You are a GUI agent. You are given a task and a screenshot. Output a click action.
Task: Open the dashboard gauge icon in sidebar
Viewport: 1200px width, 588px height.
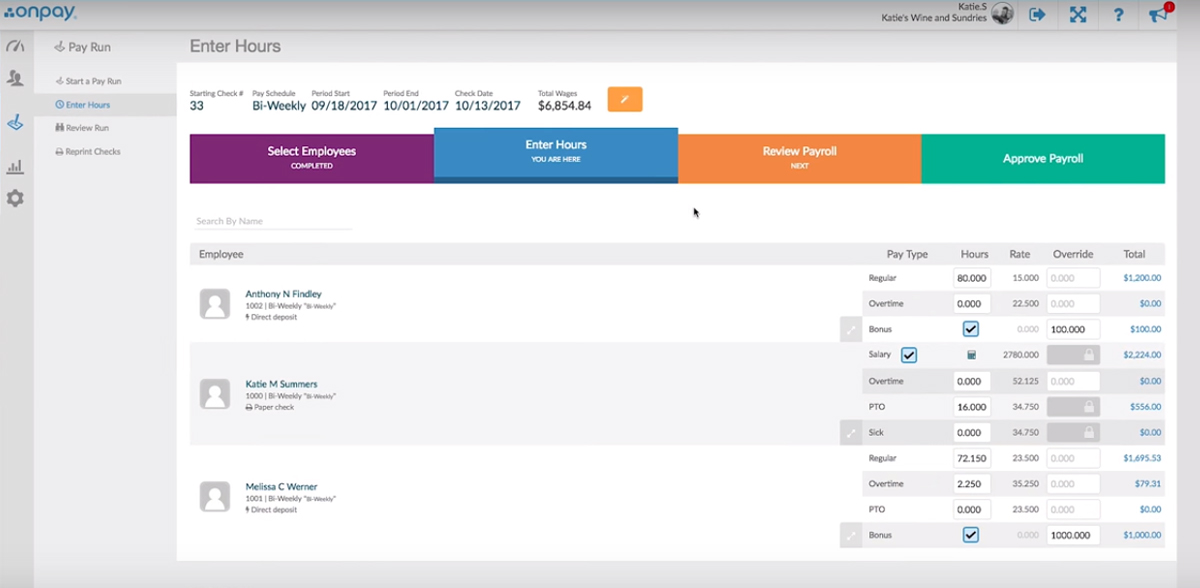click(15, 46)
